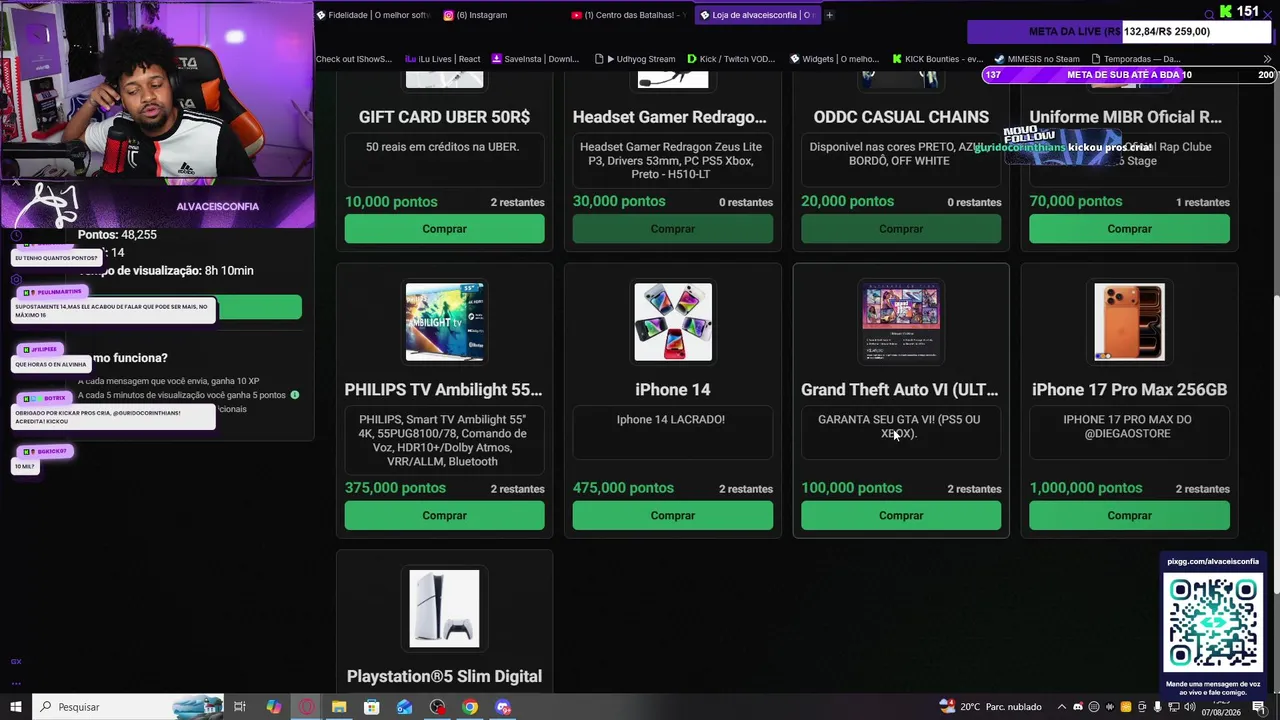Screen dimensions: 1280x720
Task: Buy the Uniforme MIBR Oficial reward
Action: pyautogui.click(x=1129, y=229)
